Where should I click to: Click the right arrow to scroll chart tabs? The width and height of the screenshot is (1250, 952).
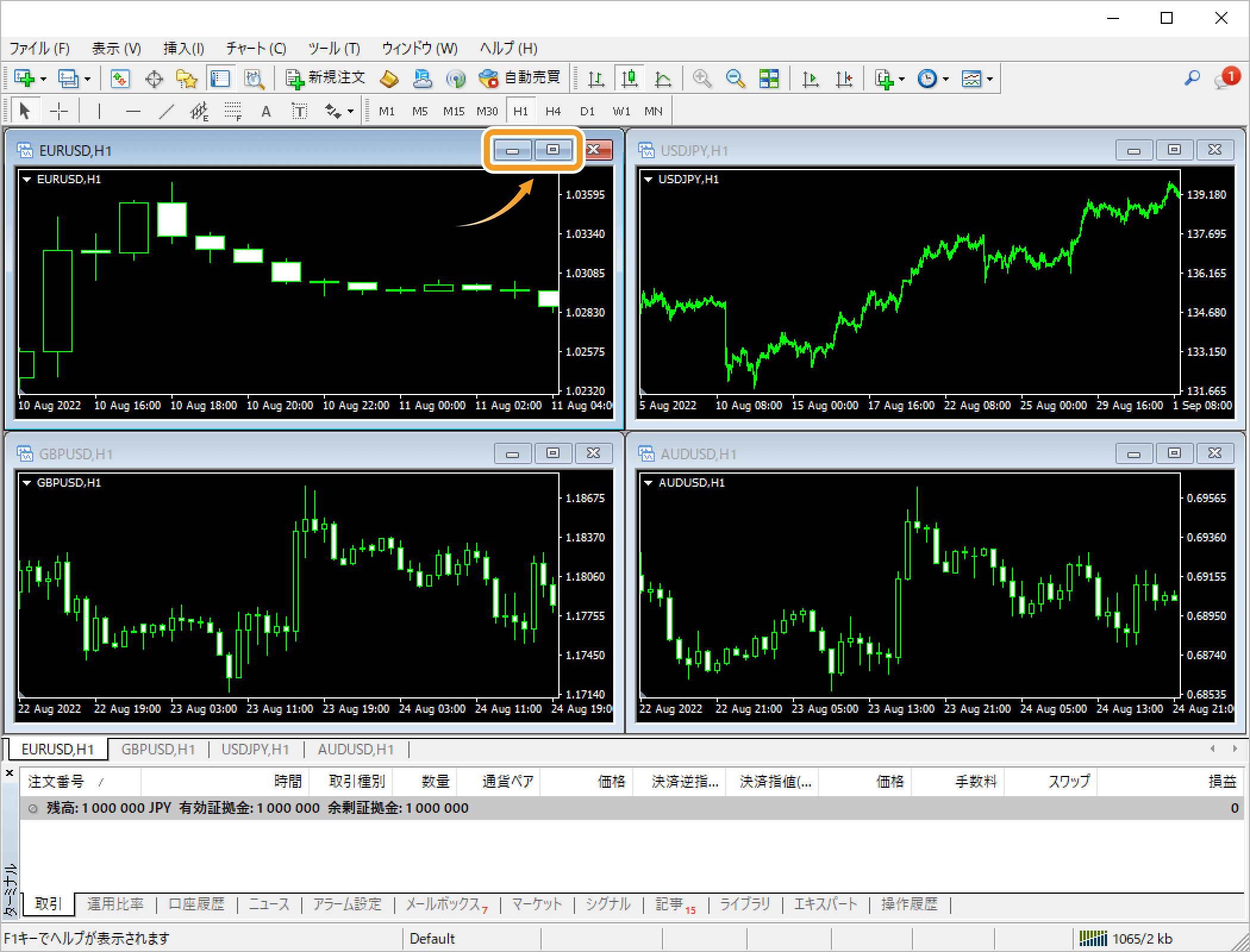pyautogui.click(x=1233, y=749)
